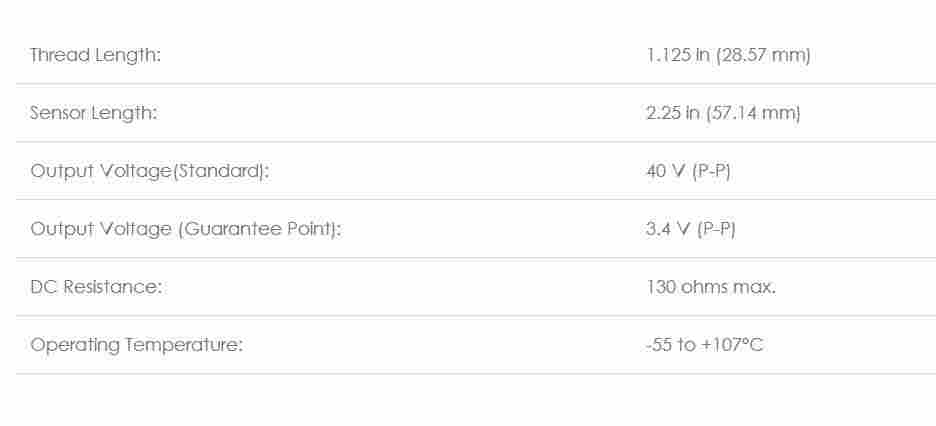Select the 2.25 in sensor value

coord(673,113)
